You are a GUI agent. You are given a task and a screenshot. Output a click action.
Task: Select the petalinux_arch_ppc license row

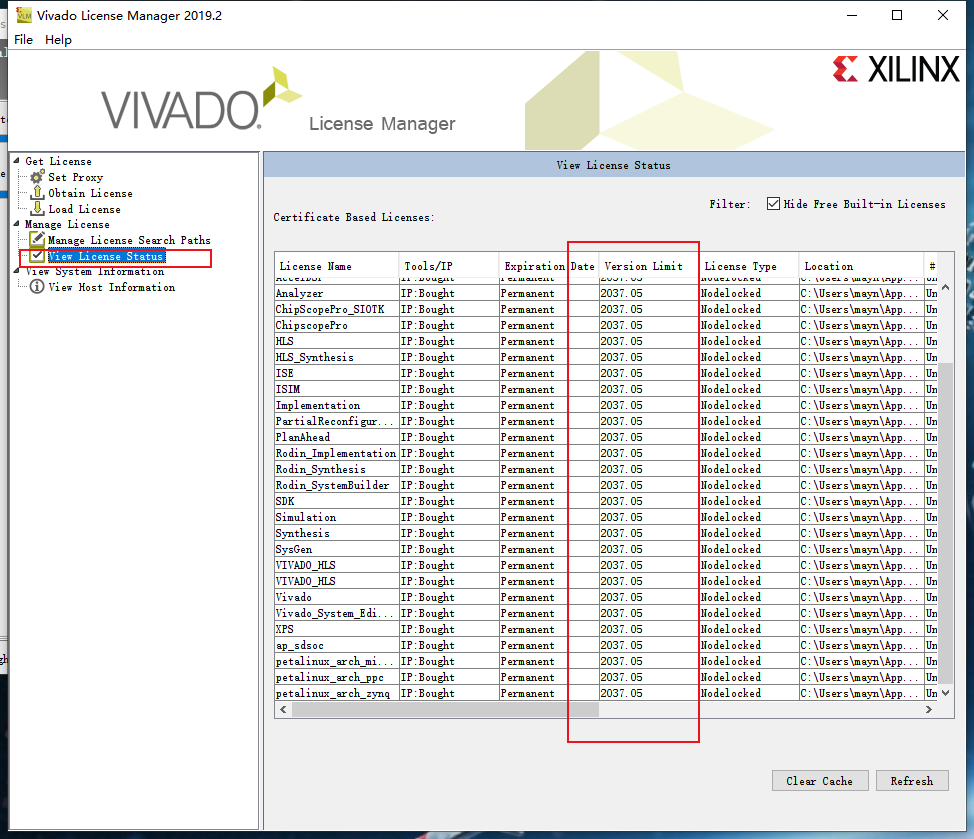point(606,678)
